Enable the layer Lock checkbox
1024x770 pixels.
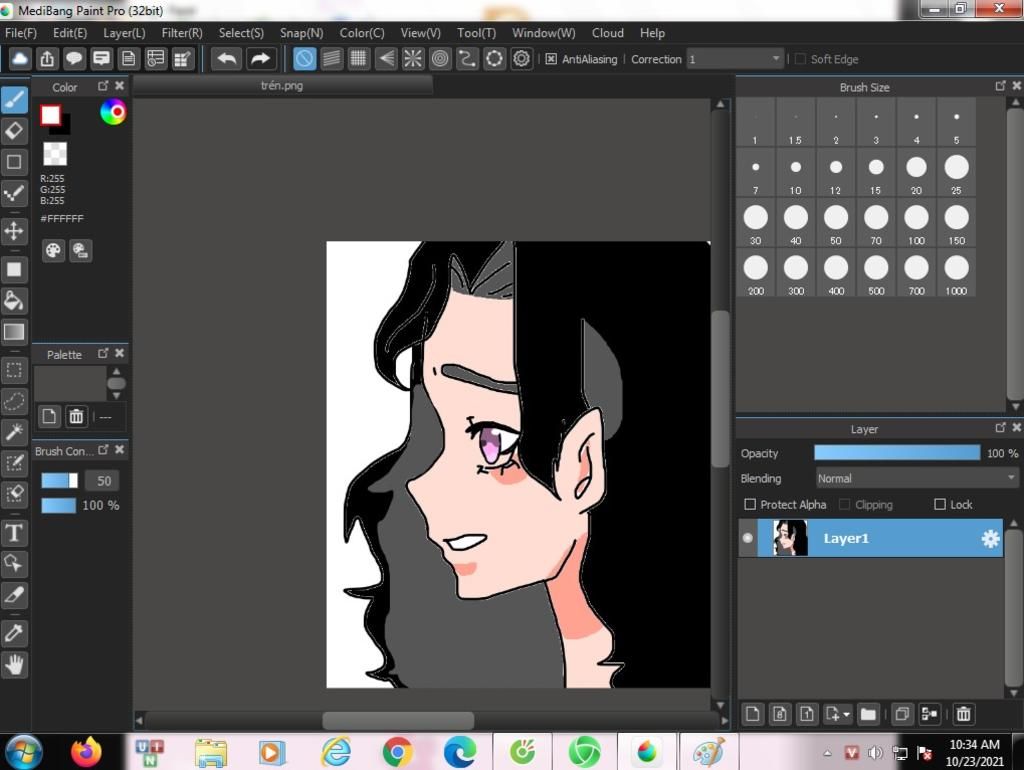tap(940, 504)
